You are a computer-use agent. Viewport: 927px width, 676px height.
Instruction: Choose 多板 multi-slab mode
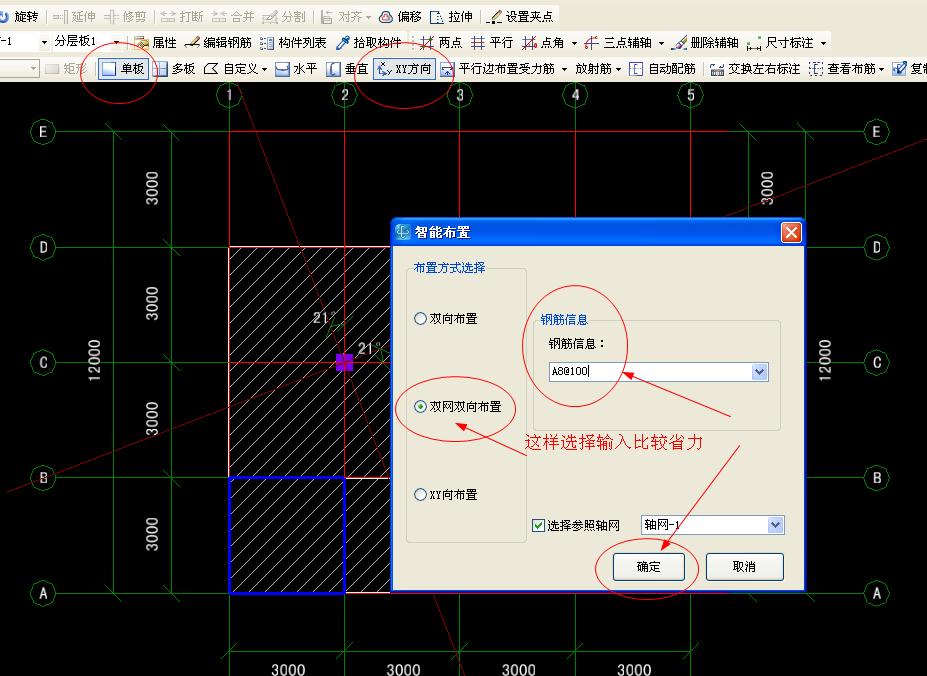174,69
